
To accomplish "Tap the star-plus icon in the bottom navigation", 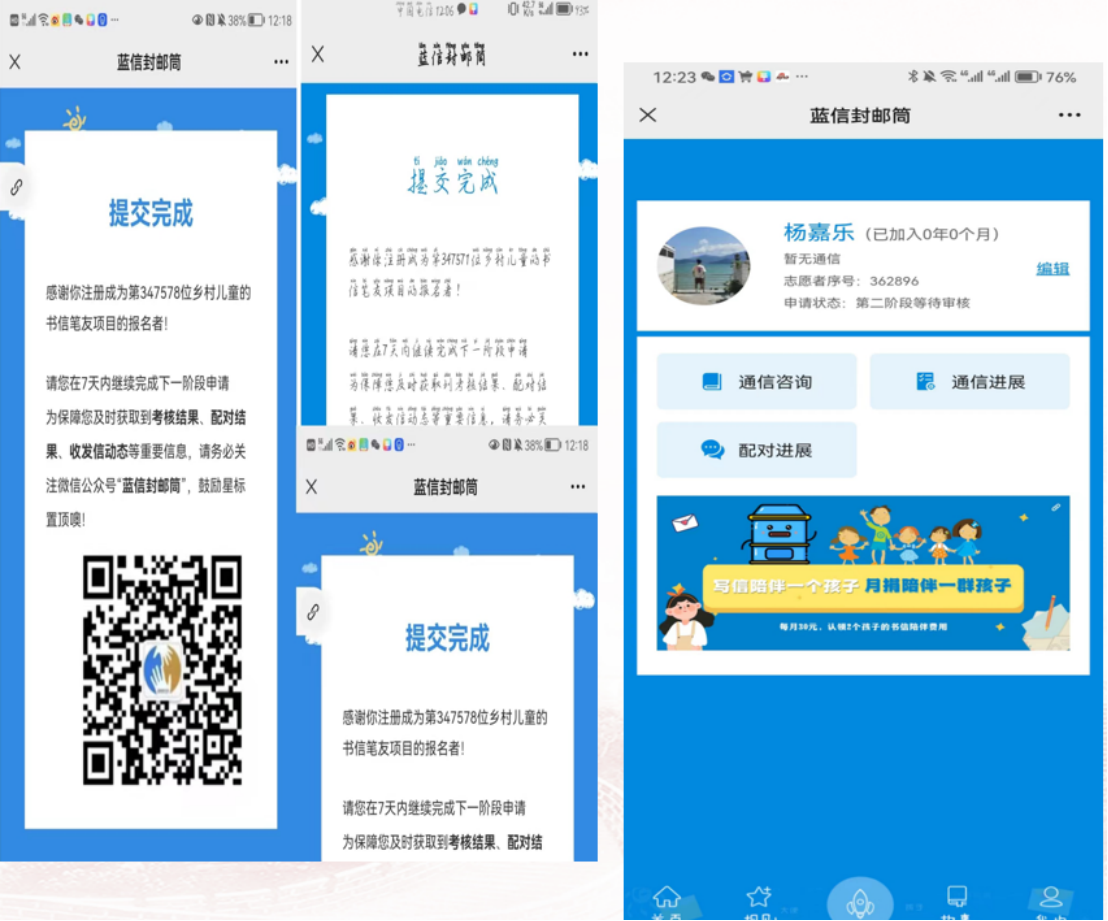I will 759,896.
